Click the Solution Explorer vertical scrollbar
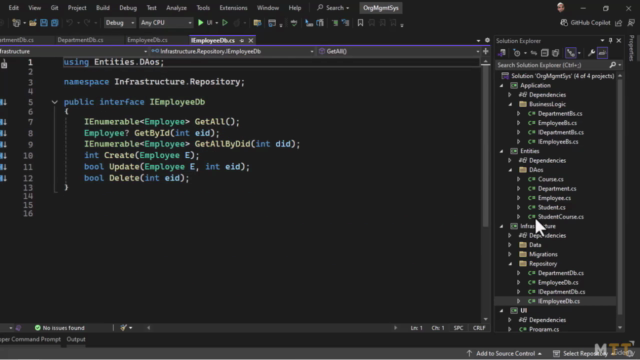Screen dimensions: 640x360 click(620, 196)
